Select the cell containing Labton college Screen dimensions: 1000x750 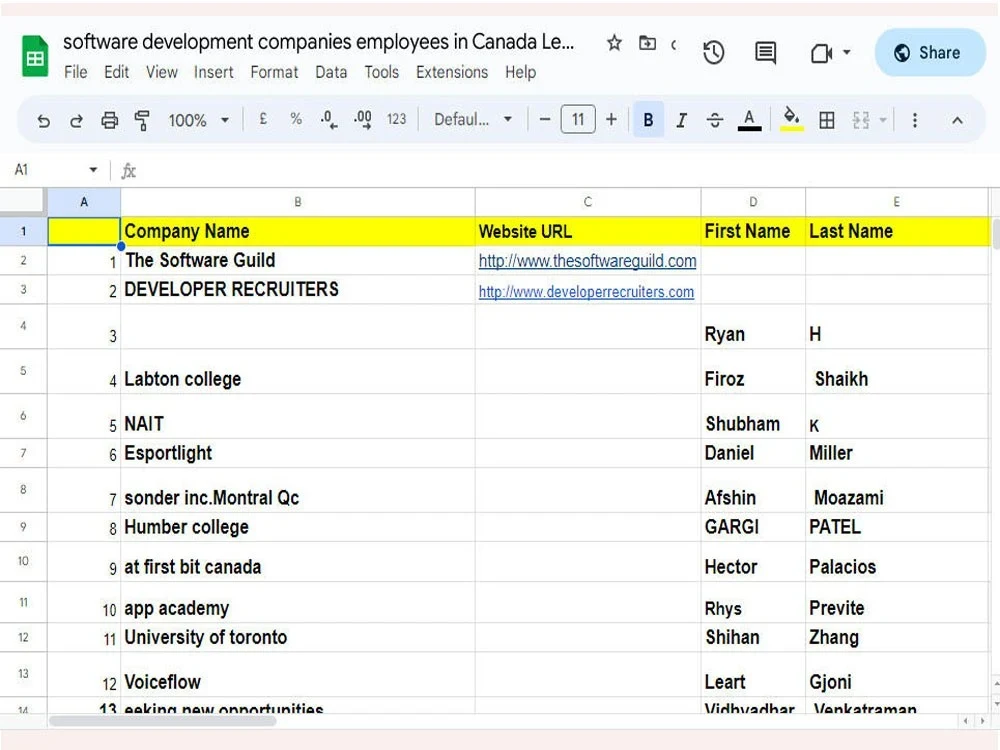[x=297, y=371]
